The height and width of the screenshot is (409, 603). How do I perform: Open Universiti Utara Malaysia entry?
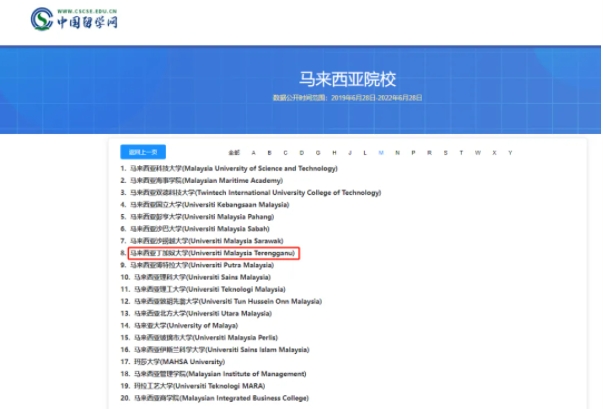tap(203, 313)
